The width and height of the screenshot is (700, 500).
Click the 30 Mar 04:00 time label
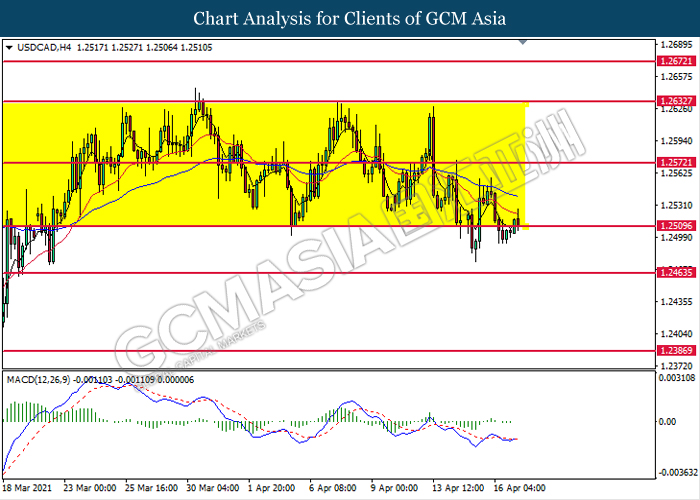tap(212, 488)
